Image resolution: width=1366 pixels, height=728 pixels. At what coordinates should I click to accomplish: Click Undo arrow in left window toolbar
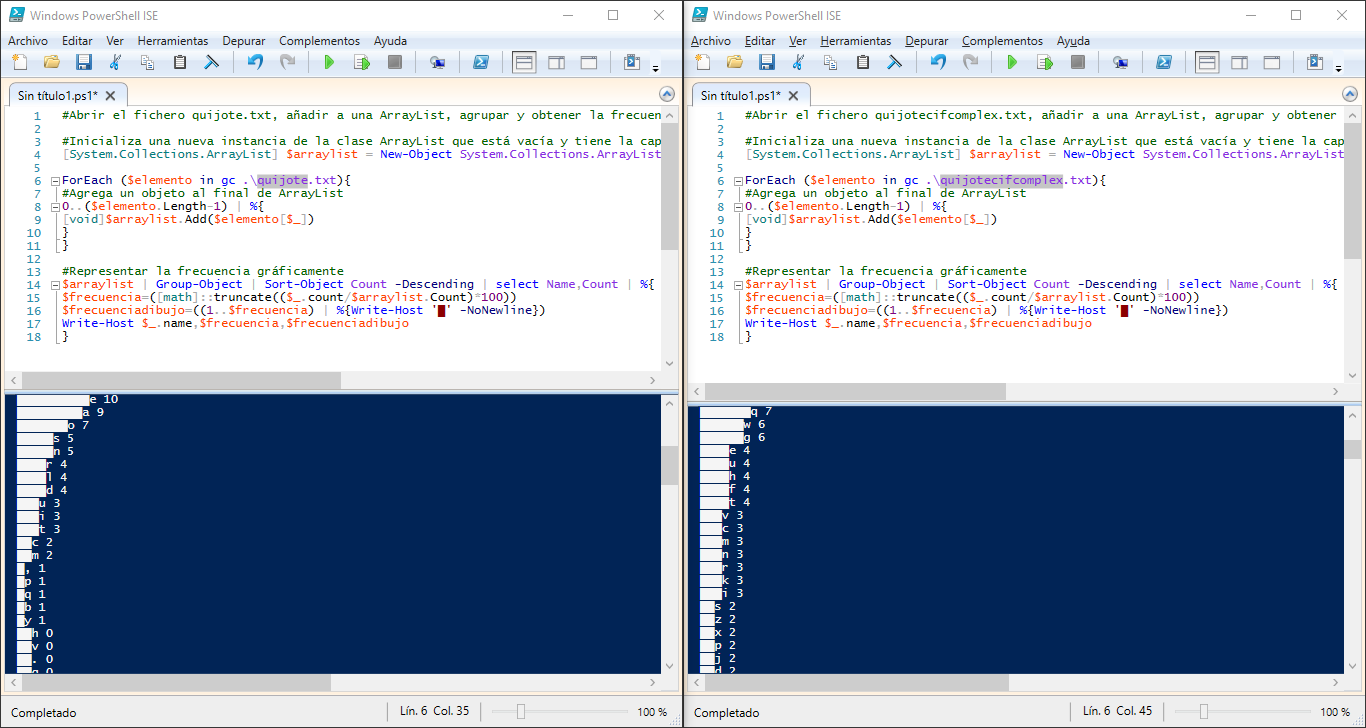(x=255, y=63)
